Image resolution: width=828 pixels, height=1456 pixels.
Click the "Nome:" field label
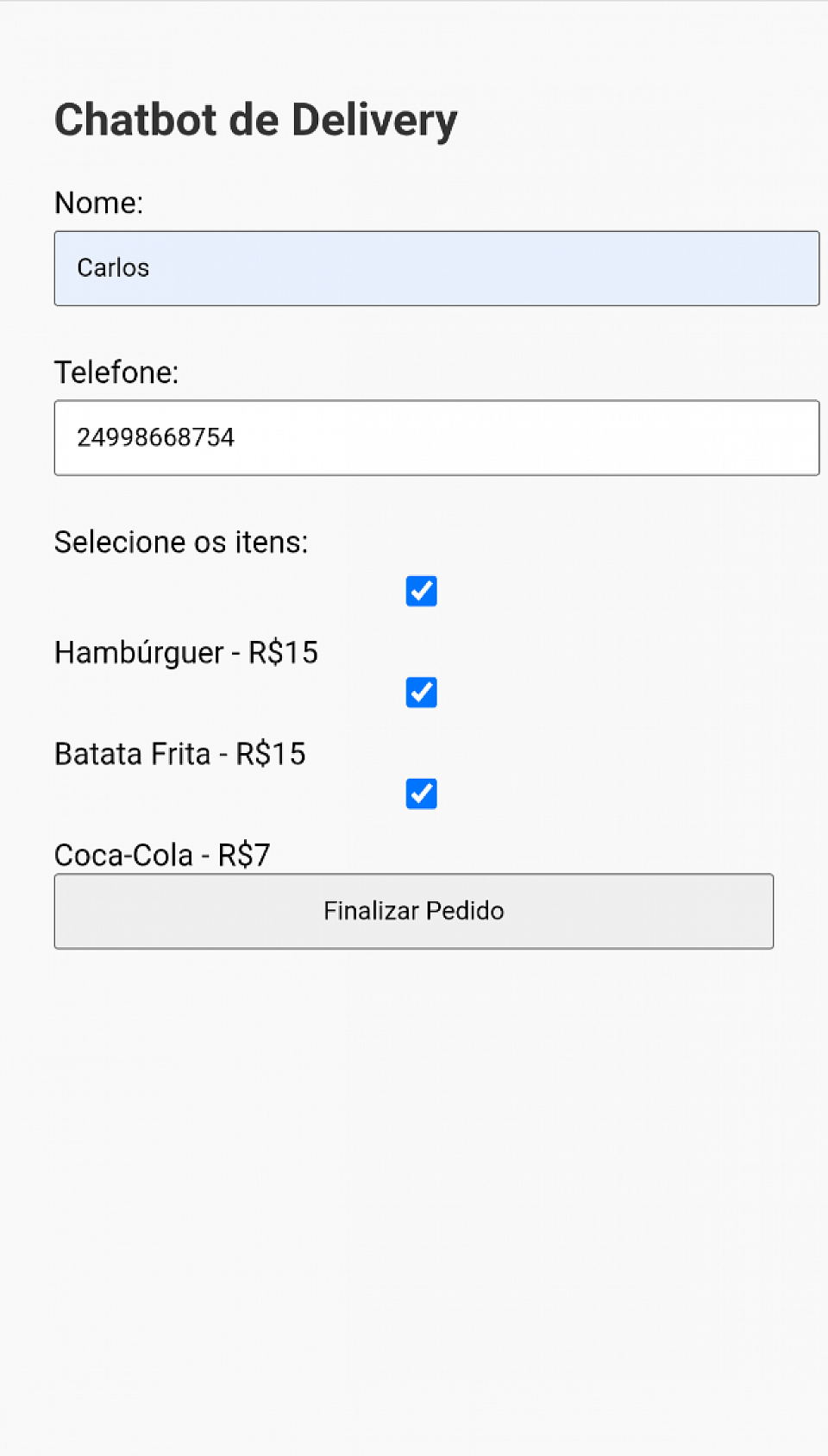coord(99,203)
